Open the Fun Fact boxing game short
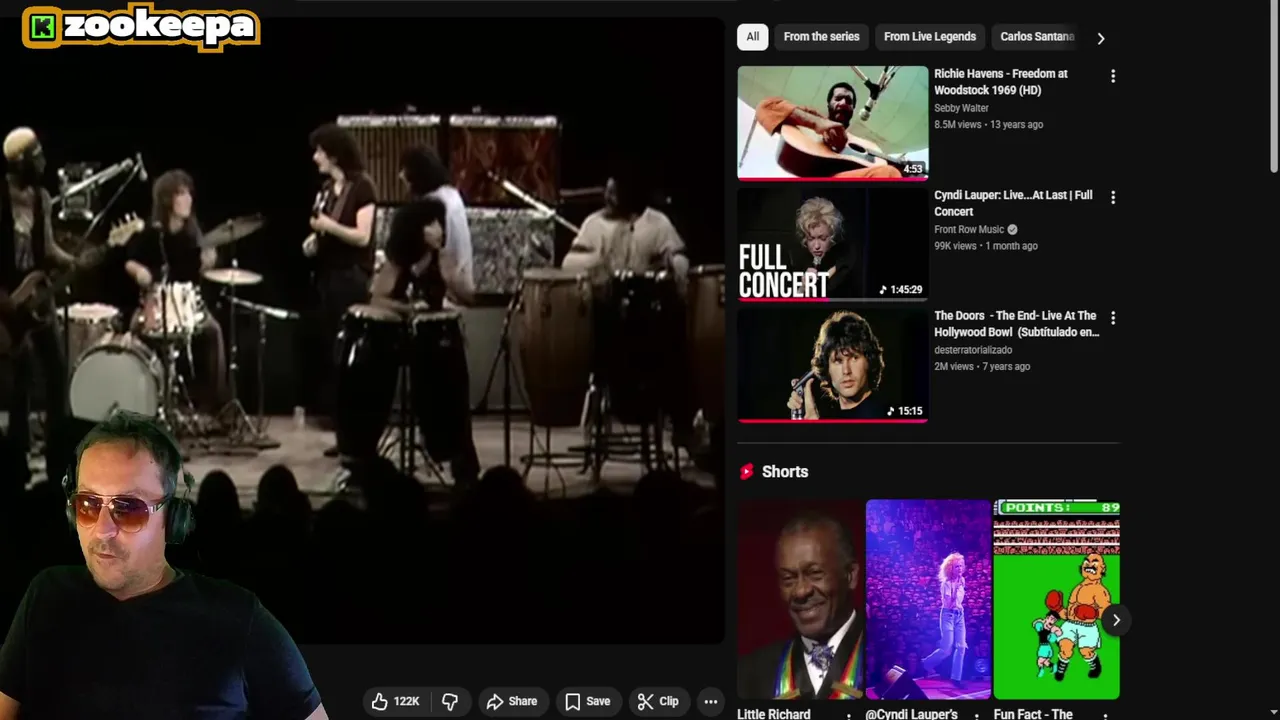Image resolution: width=1280 pixels, height=720 pixels. coord(1057,600)
